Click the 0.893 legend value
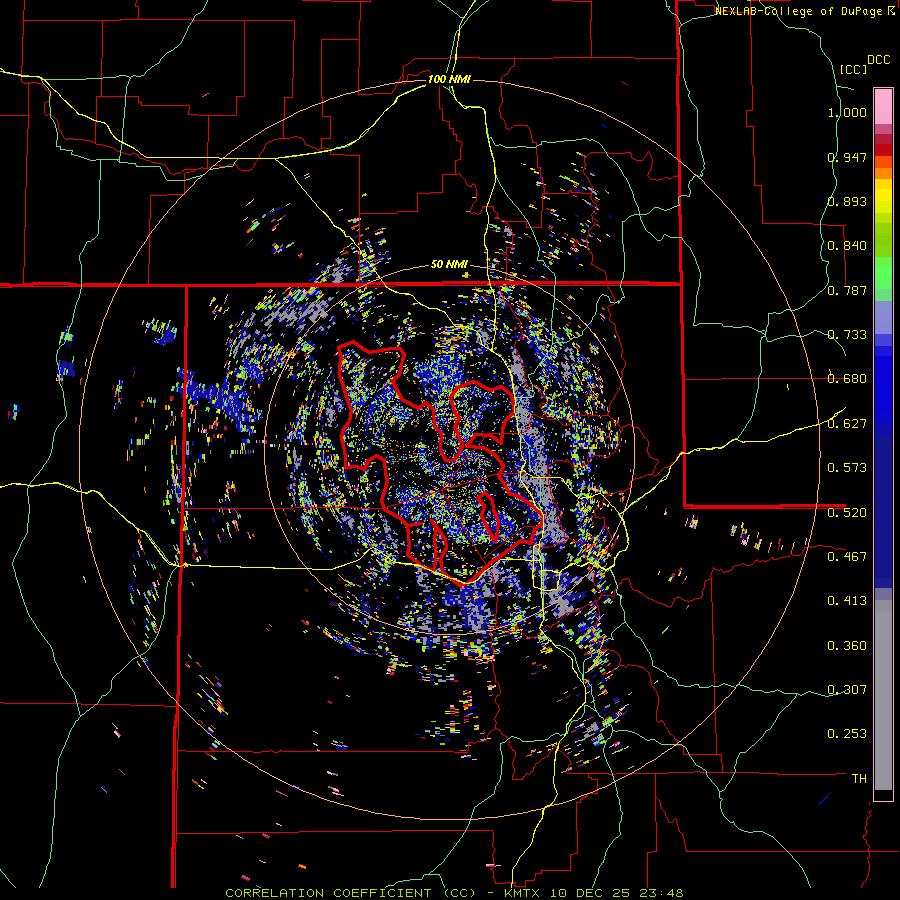 pos(847,201)
